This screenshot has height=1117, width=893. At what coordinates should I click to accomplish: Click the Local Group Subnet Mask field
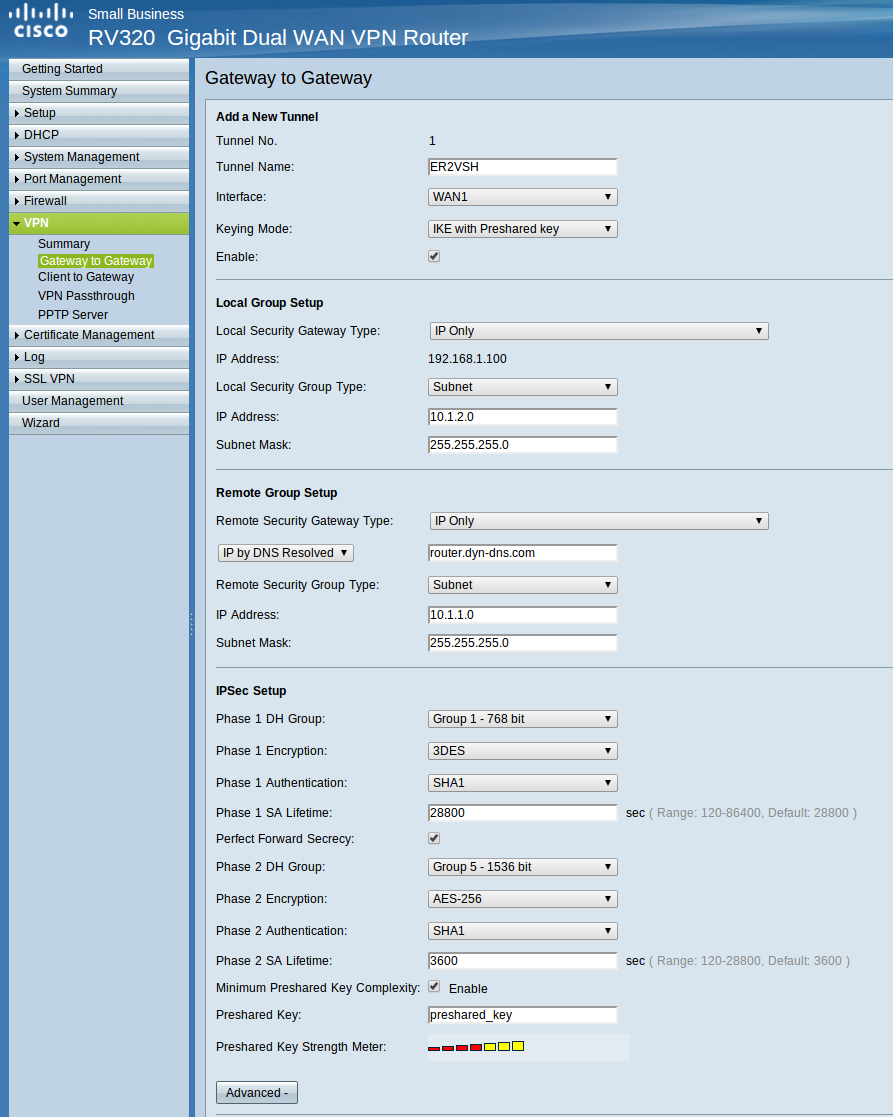click(x=523, y=445)
